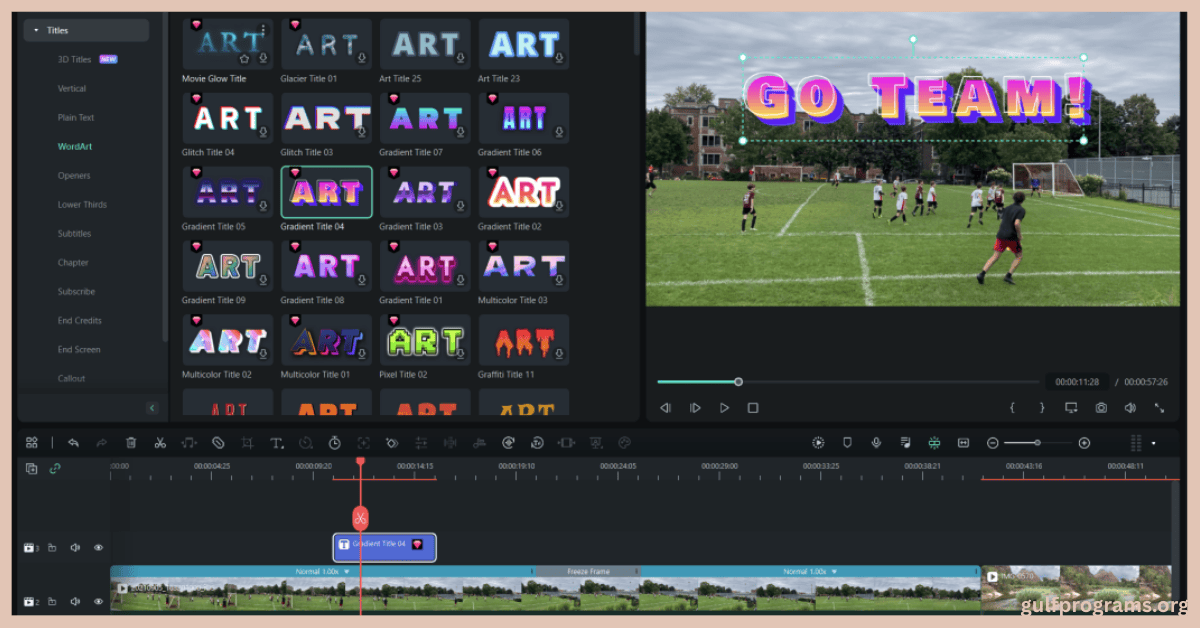Click the Render Preview icon above the timeline

[817, 442]
